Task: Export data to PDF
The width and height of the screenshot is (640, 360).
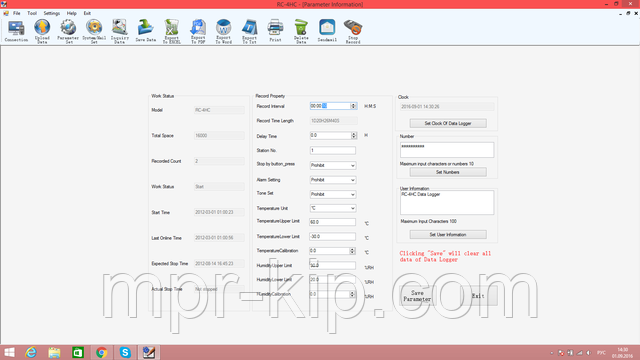Action: (198, 31)
